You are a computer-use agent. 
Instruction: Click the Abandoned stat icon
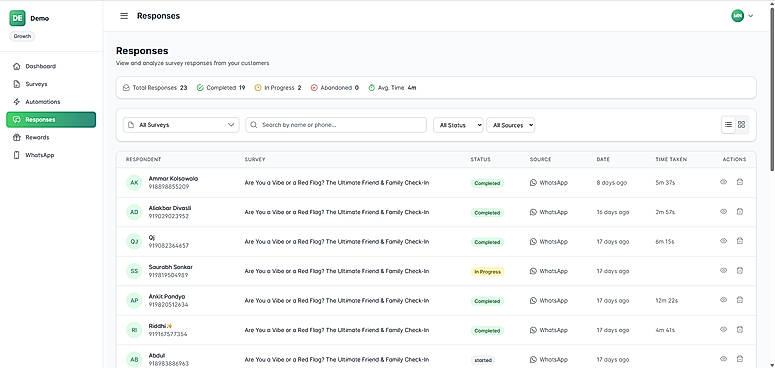tap(314, 88)
